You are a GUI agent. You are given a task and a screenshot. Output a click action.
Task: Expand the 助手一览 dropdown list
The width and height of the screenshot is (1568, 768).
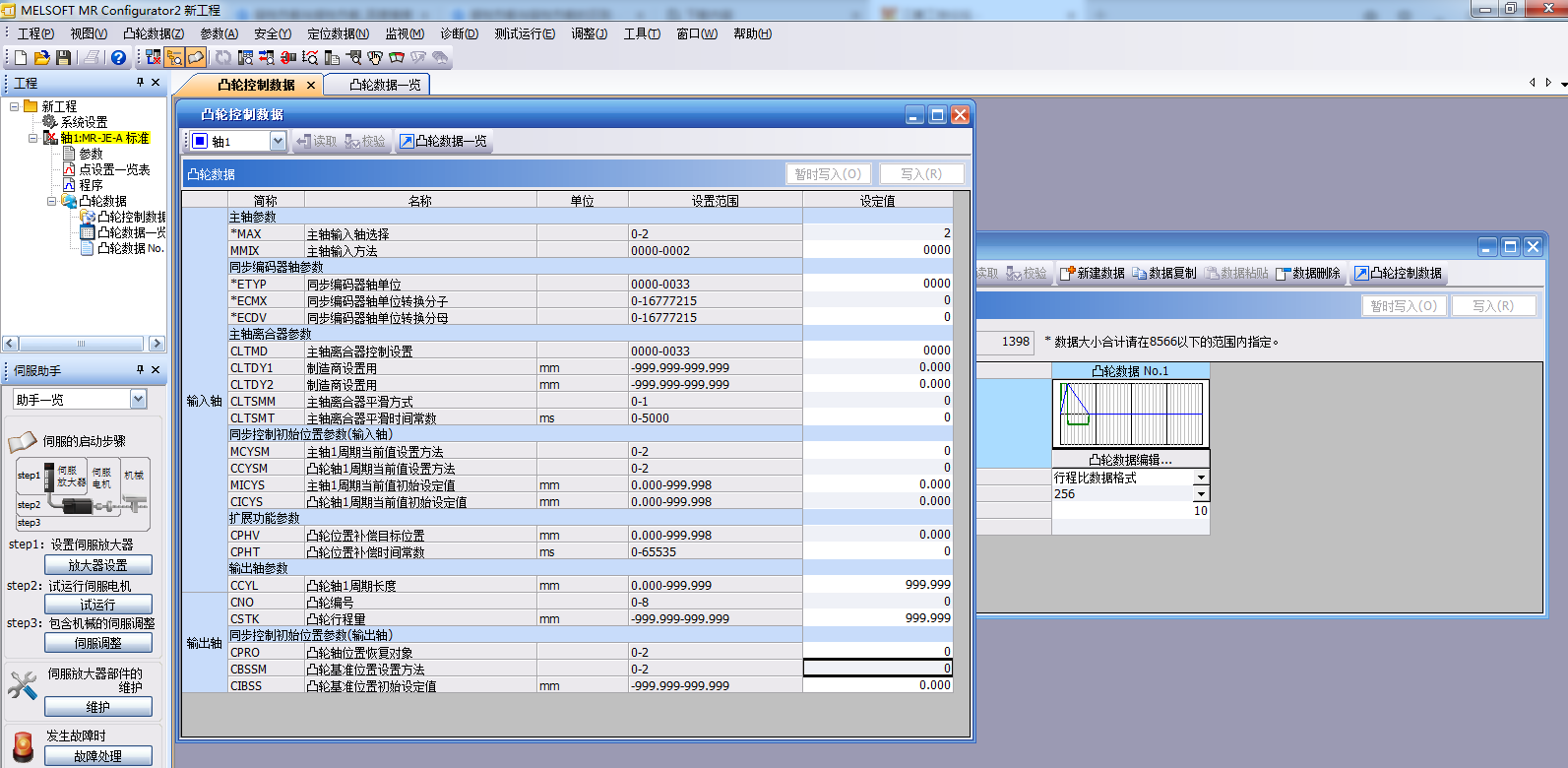(138, 399)
